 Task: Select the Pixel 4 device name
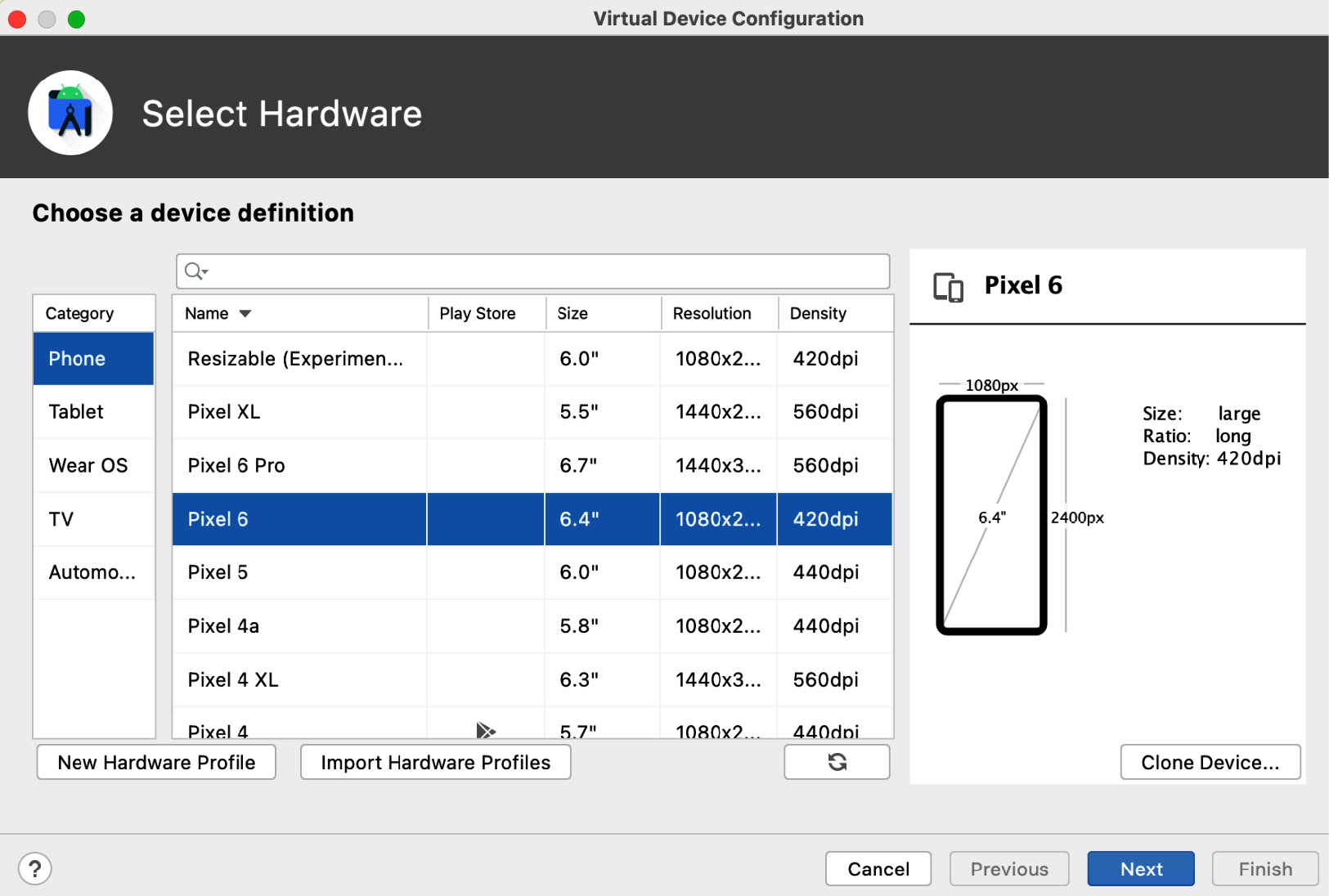tap(218, 731)
